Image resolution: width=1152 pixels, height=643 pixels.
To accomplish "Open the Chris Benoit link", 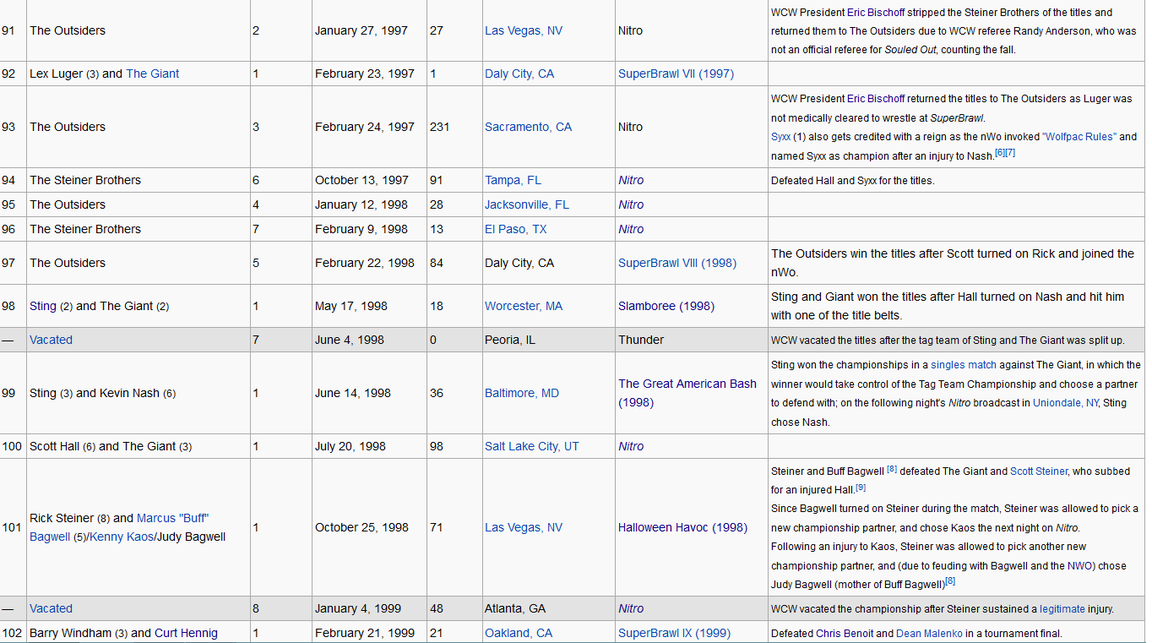I will tap(844, 633).
